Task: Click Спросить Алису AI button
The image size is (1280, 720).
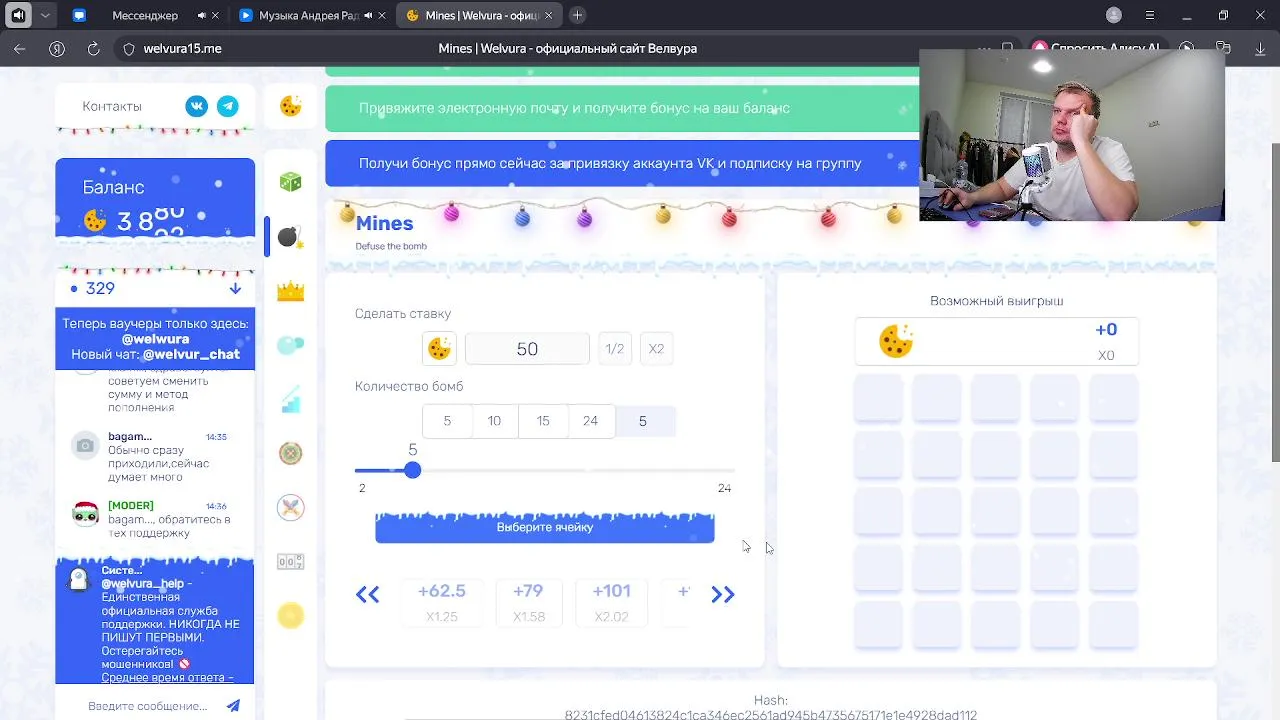Action: [1095, 48]
